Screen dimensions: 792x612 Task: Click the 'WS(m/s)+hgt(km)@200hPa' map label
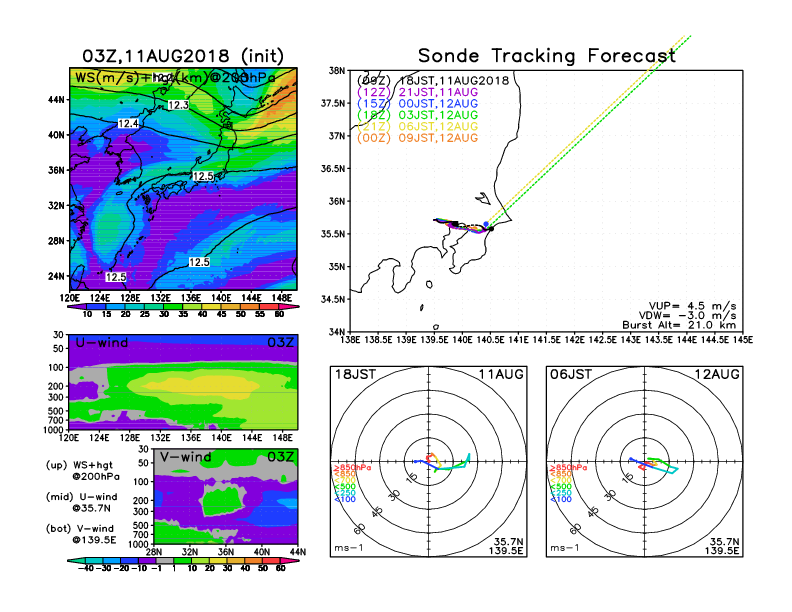(175, 78)
